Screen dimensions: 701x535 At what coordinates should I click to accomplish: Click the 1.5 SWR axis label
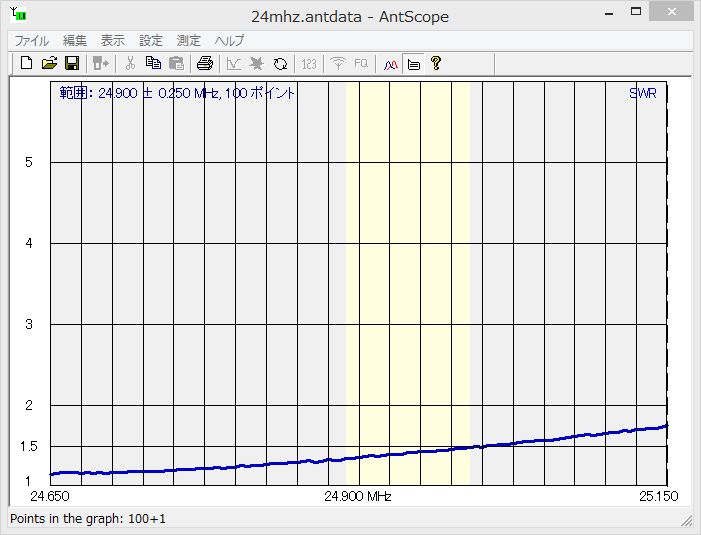(29, 446)
